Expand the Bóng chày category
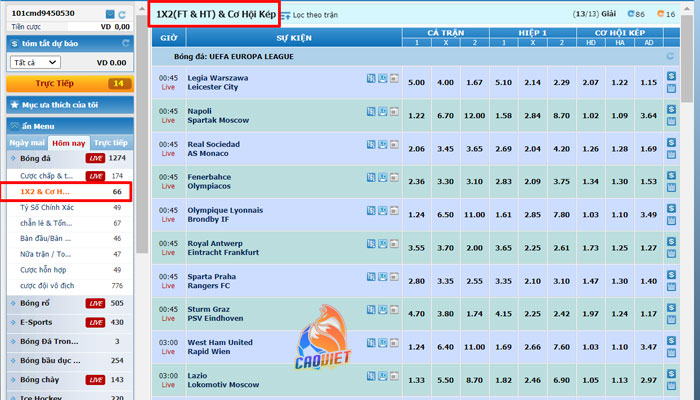700x400 pixels. point(70,380)
